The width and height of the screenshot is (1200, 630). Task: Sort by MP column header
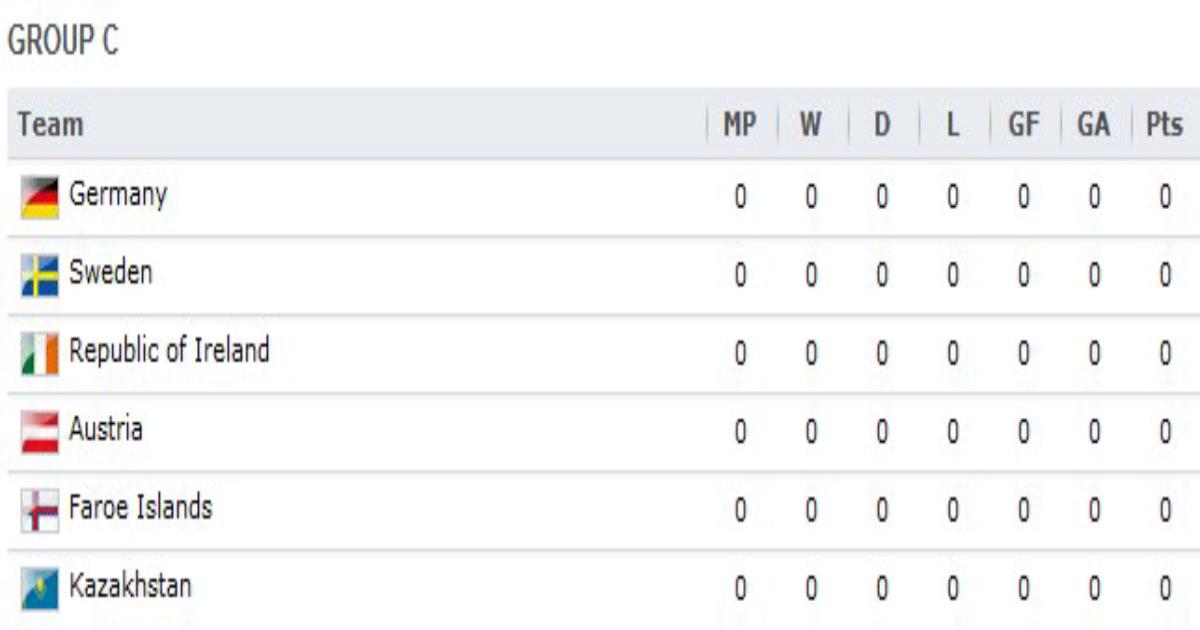[740, 125]
